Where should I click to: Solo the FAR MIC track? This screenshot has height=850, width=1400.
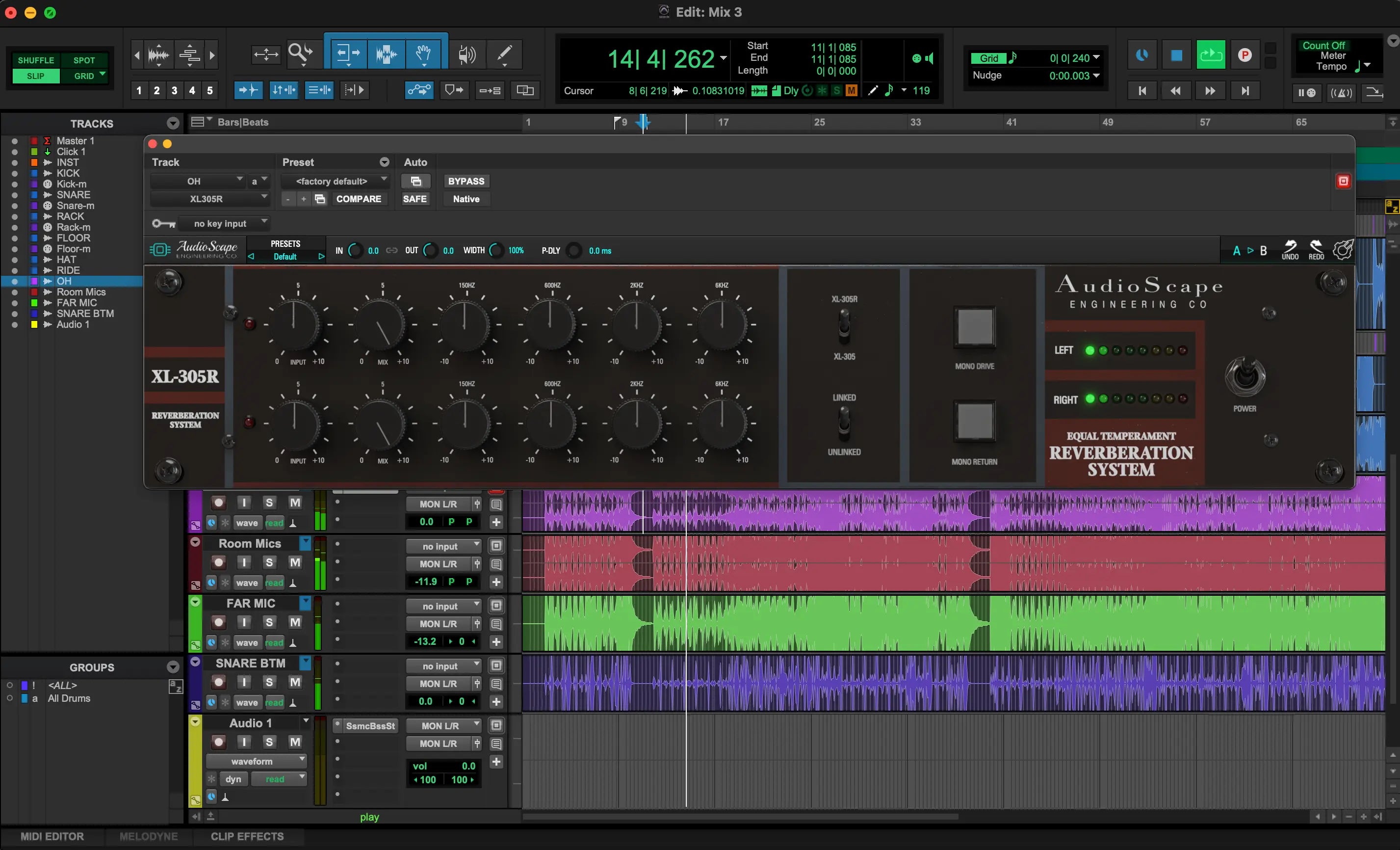269,622
